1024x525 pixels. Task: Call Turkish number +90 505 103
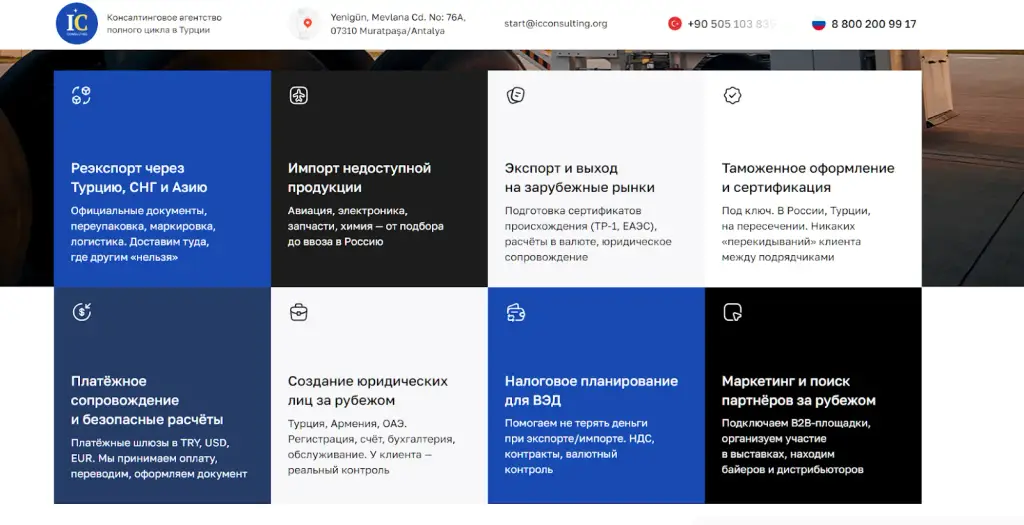tap(731, 24)
